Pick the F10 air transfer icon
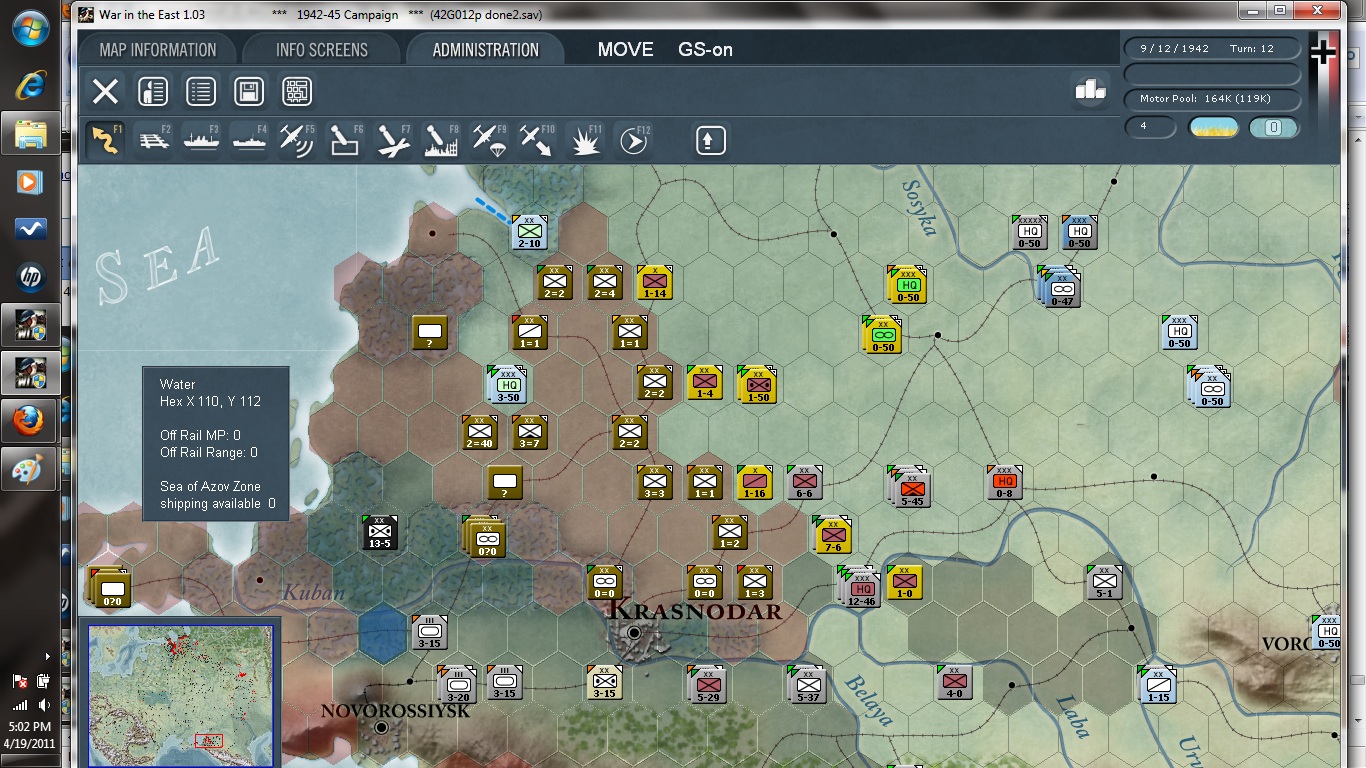 coord(537,140)
